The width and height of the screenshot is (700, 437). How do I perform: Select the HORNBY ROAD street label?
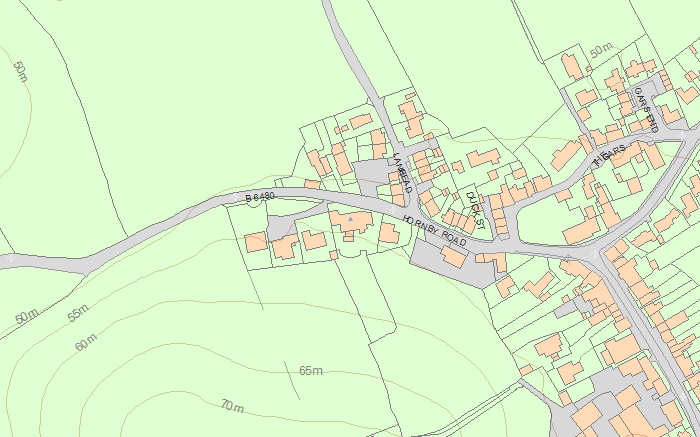(x=434, y=231)
